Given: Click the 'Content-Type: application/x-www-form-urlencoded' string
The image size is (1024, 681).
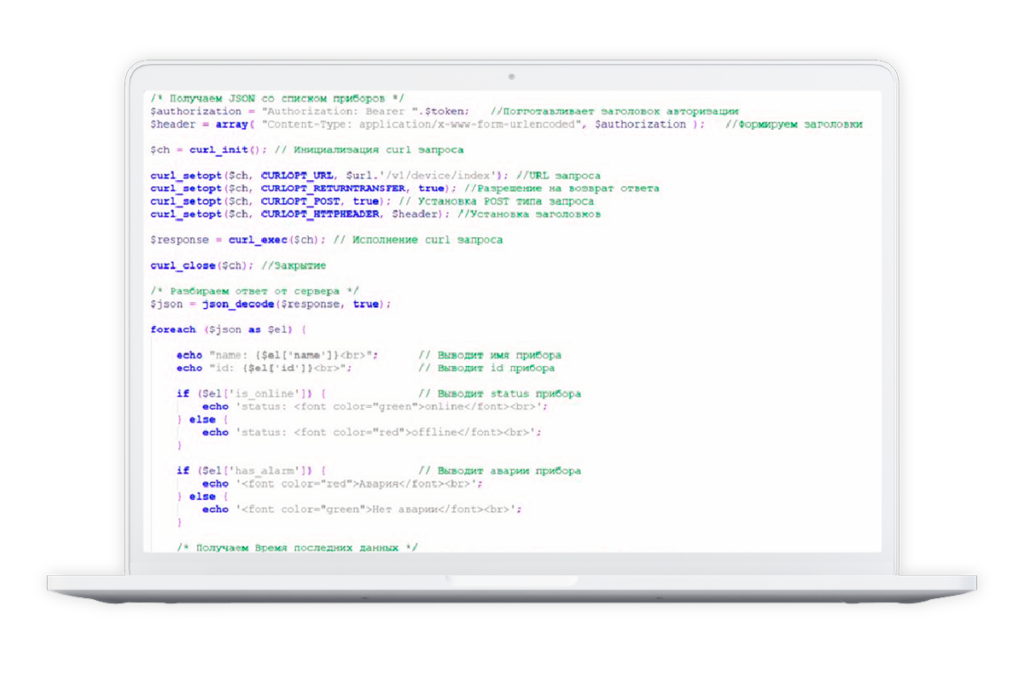Looking at the screenshot, I should tap(422, 124).
